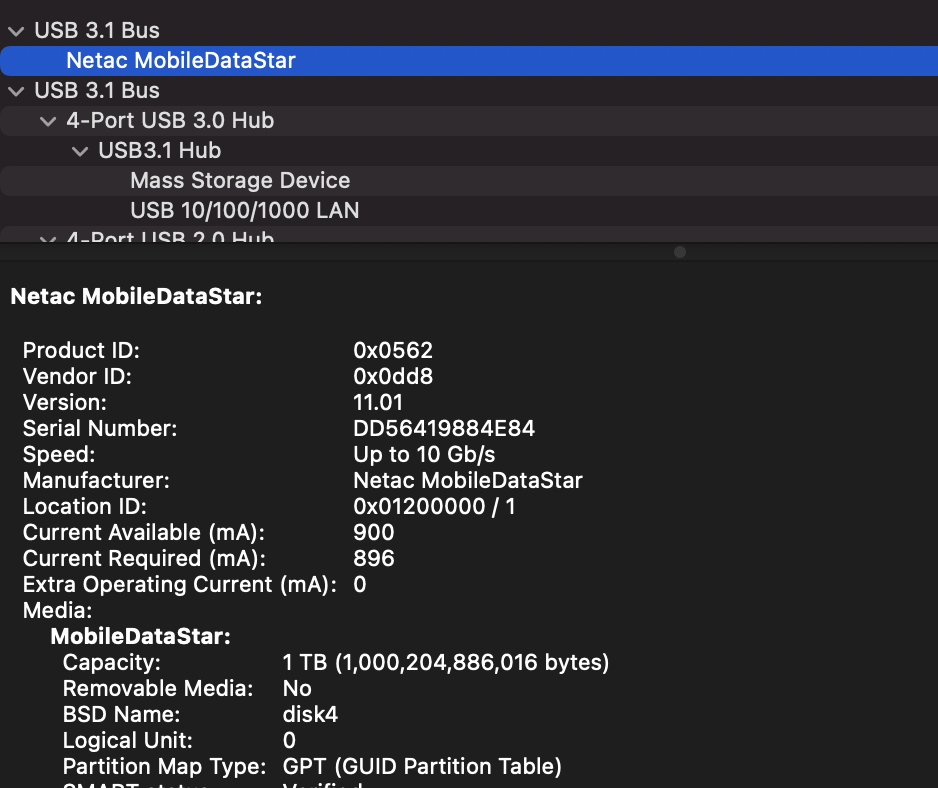938x788 pixels.
Task: Click the Extra Operating Current label
Action: pyautogui.click(x=180, y=585)
